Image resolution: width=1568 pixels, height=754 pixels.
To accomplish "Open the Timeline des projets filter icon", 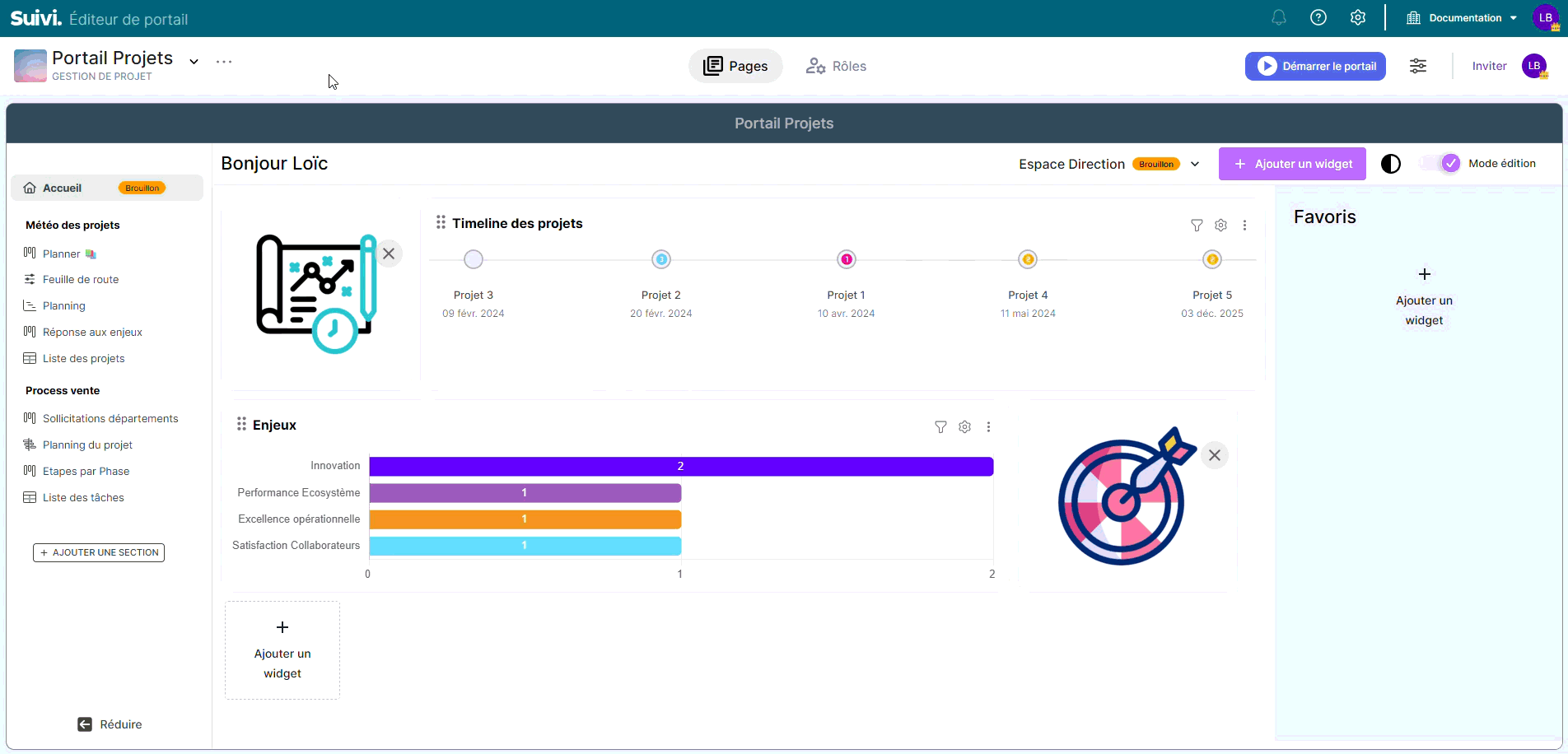I will click(1197, 225).
